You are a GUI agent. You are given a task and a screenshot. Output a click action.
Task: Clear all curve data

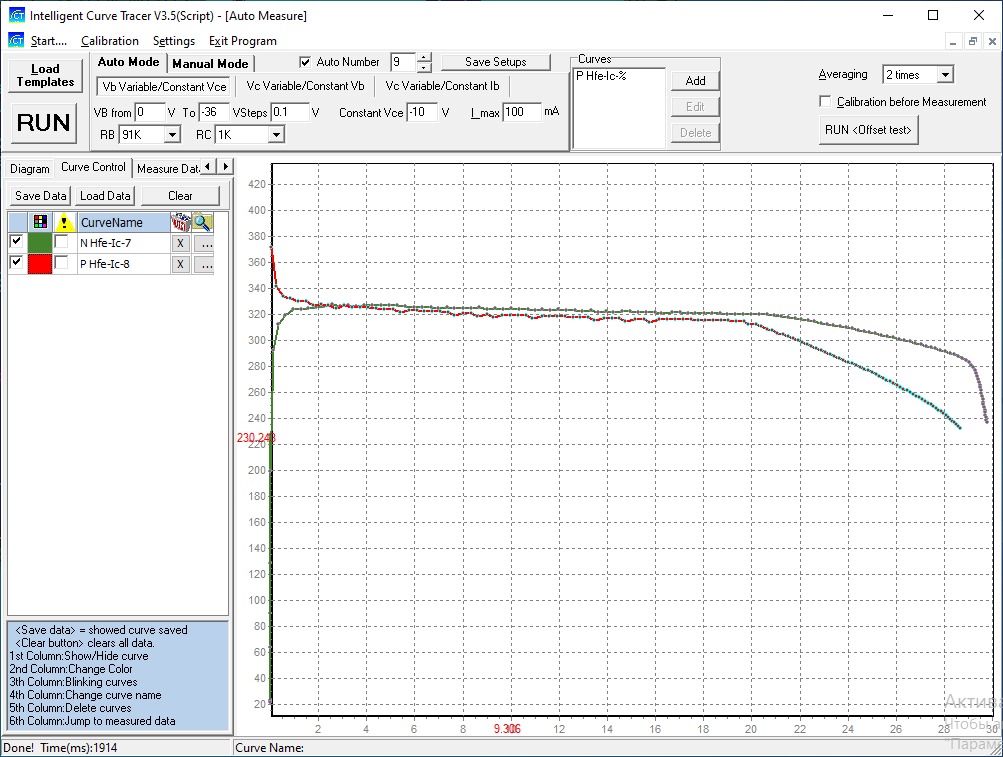coord(180,196)
